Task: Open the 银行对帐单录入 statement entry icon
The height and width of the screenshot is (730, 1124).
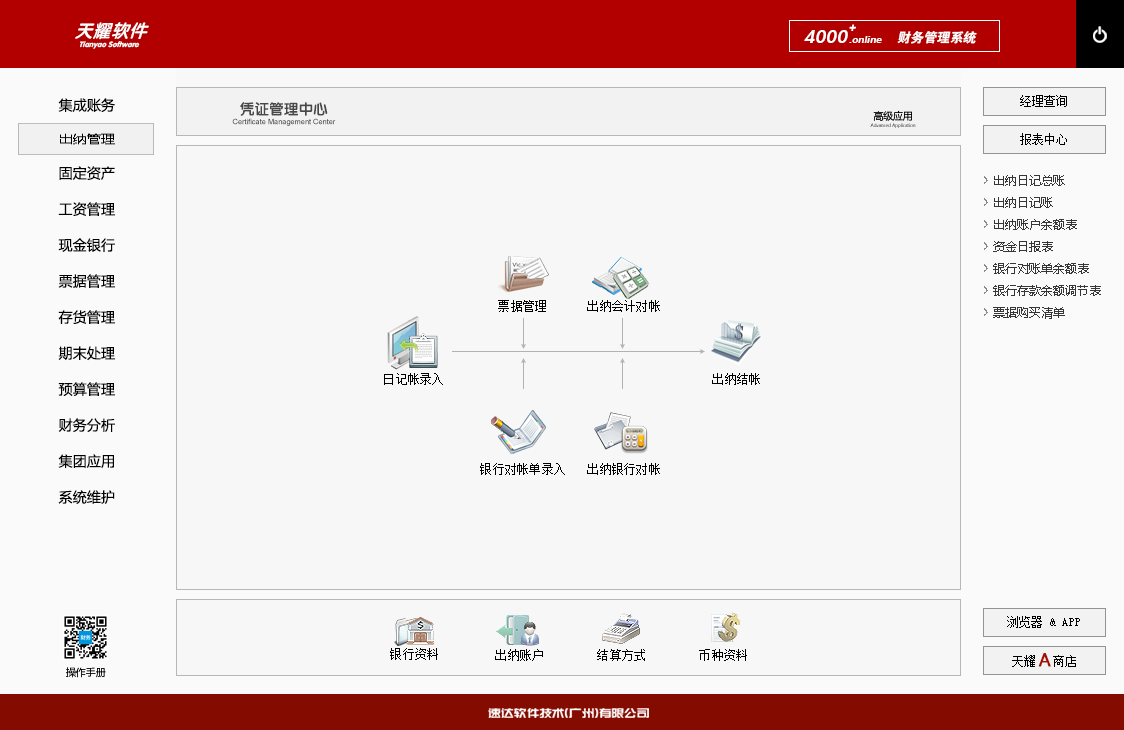Action: (521, 433)
